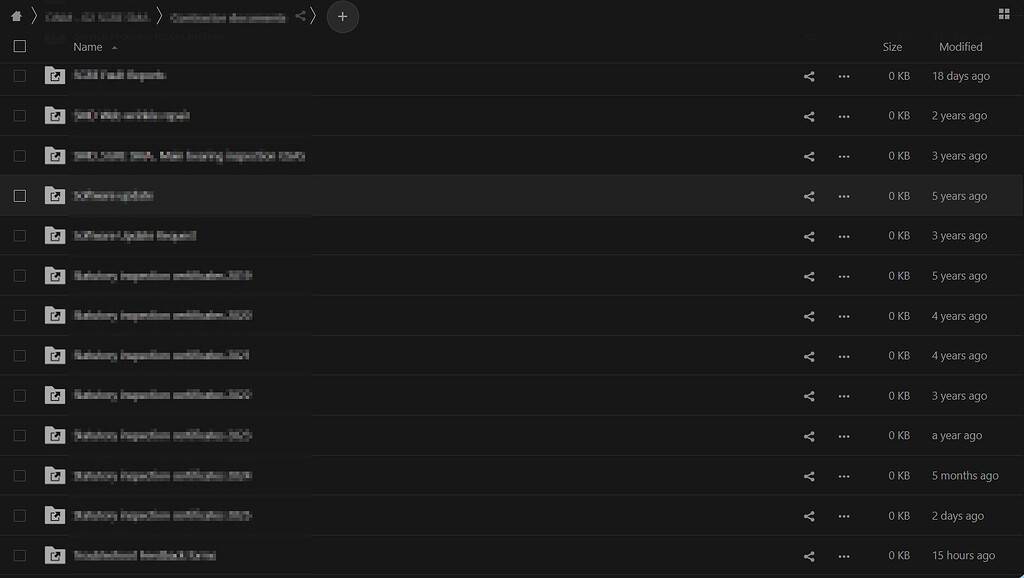1024x578 pixels.
Task: Share the folder modified 2 days ago
Action: (x=809, y=515)
